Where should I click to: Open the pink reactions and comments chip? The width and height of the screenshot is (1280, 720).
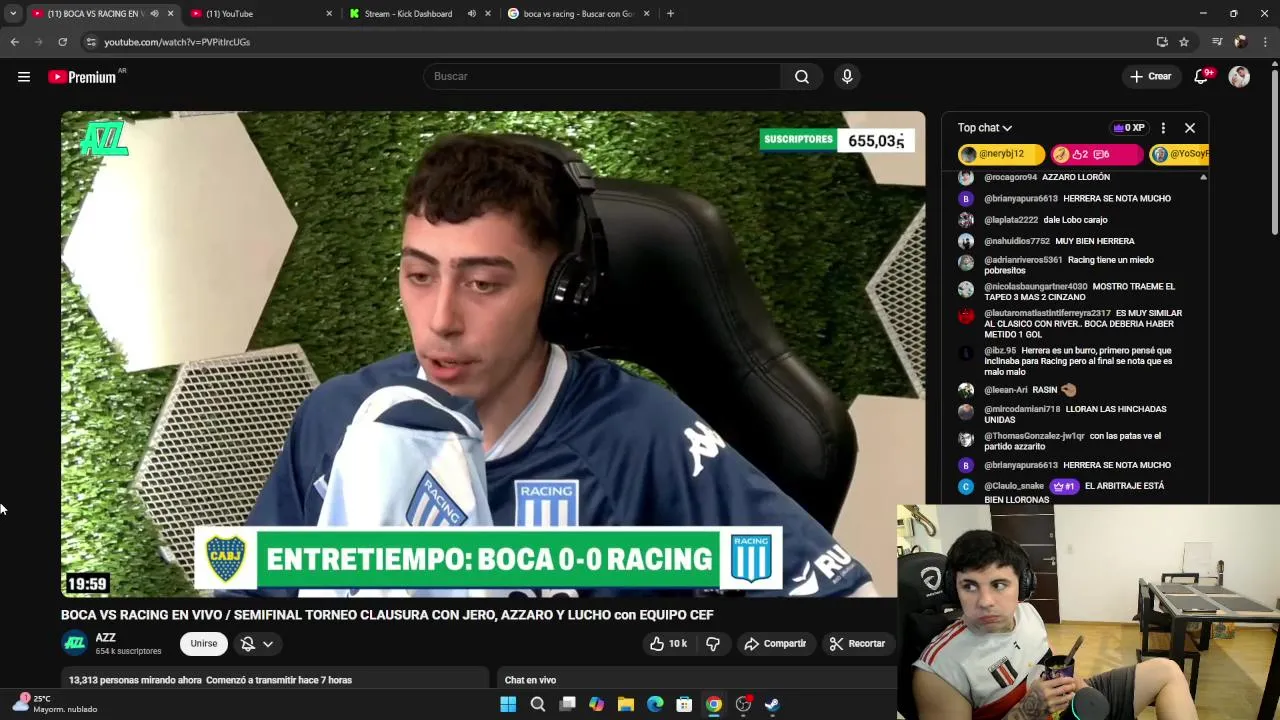point(1096,154)
